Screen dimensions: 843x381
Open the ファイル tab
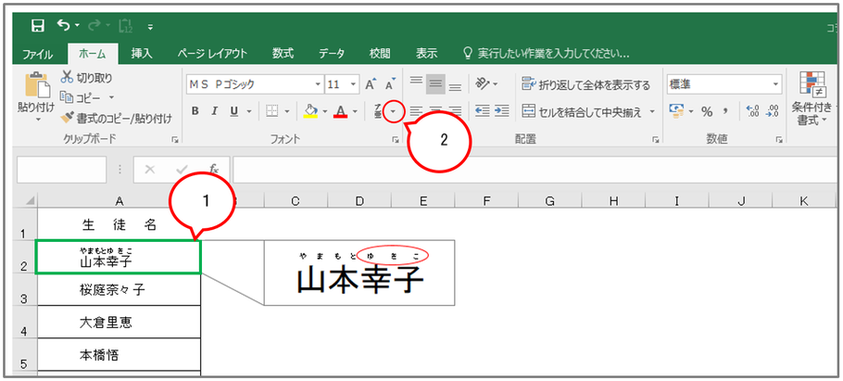[37, 54]
